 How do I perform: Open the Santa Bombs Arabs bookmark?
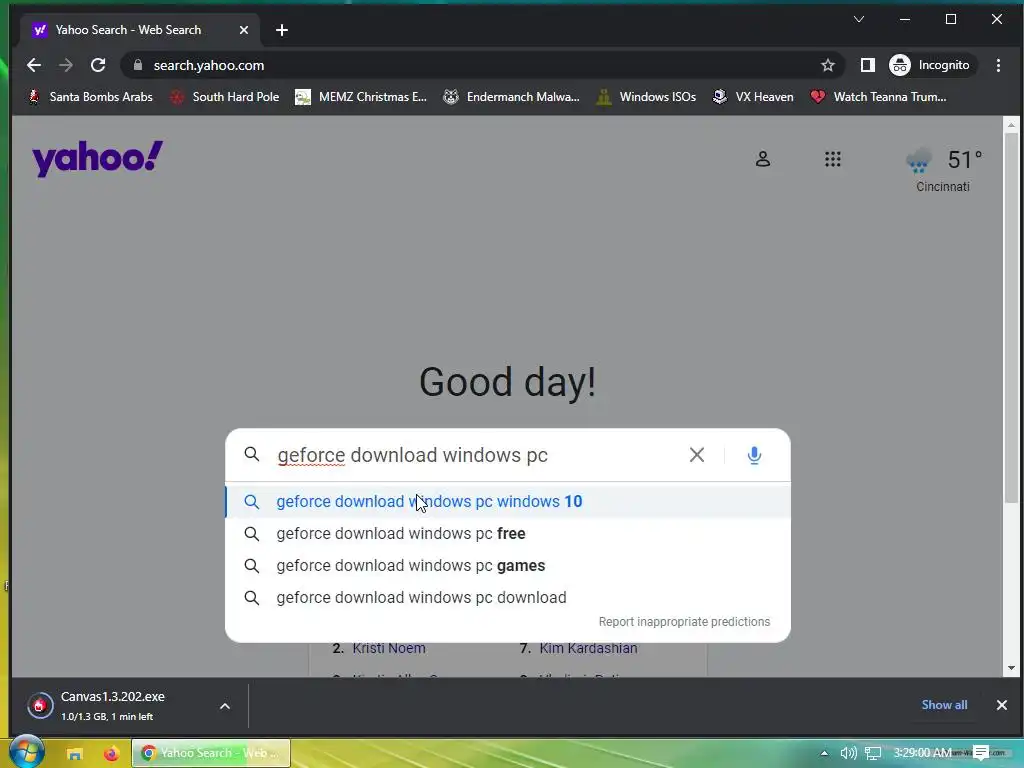90,97
